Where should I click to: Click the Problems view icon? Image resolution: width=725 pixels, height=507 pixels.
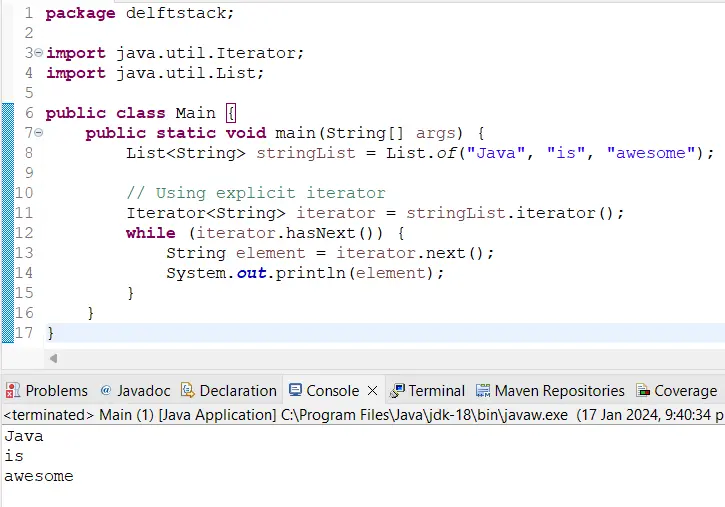(13, 391)
